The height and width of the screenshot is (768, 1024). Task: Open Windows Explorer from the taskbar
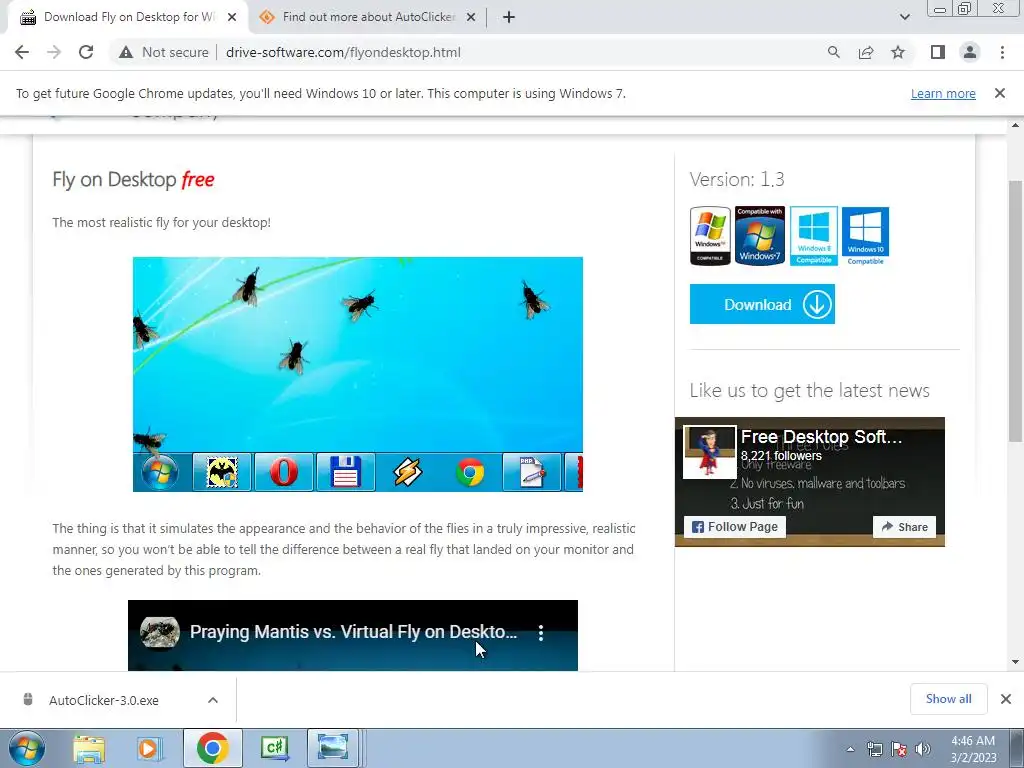(x=88, y=748)
